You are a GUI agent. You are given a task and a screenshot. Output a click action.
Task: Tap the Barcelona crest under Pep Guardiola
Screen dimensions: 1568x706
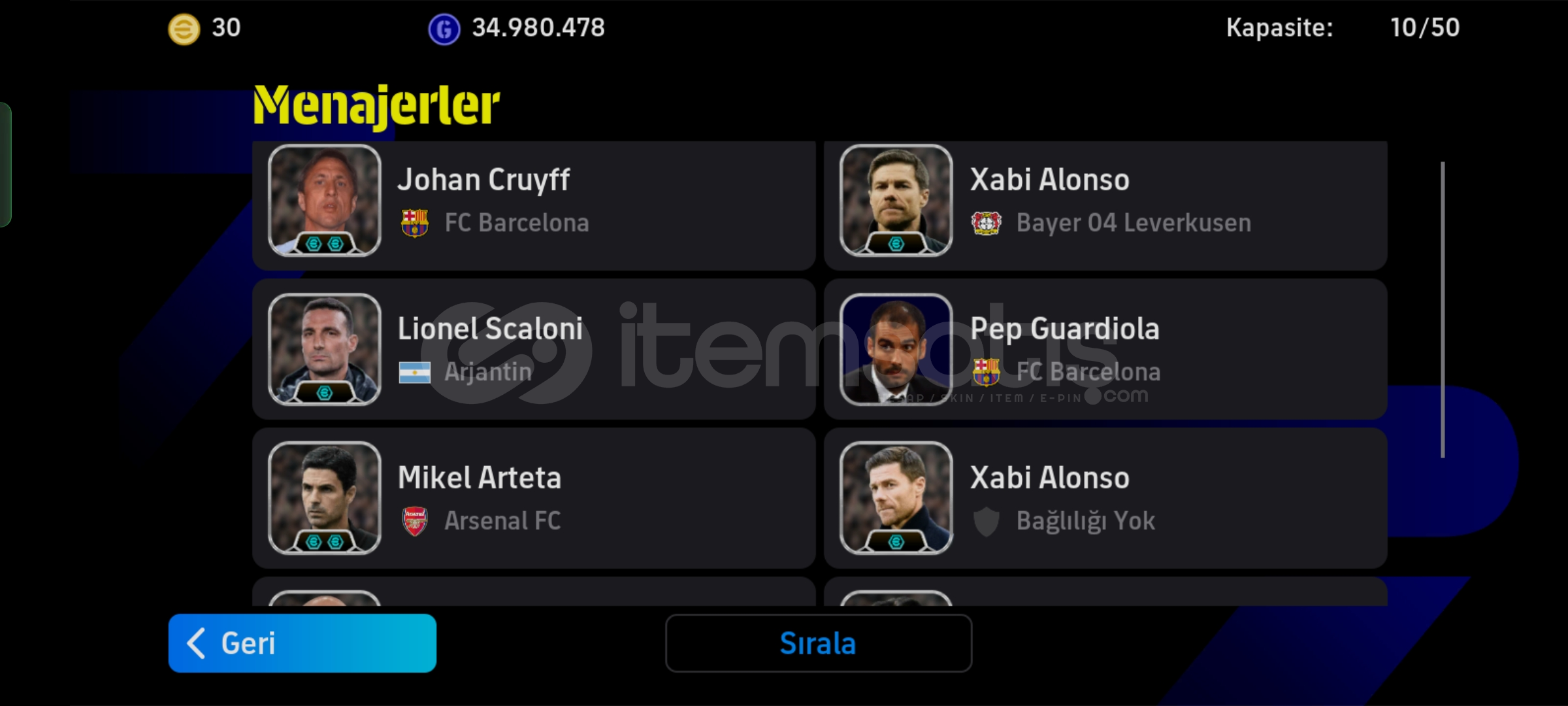986,372
